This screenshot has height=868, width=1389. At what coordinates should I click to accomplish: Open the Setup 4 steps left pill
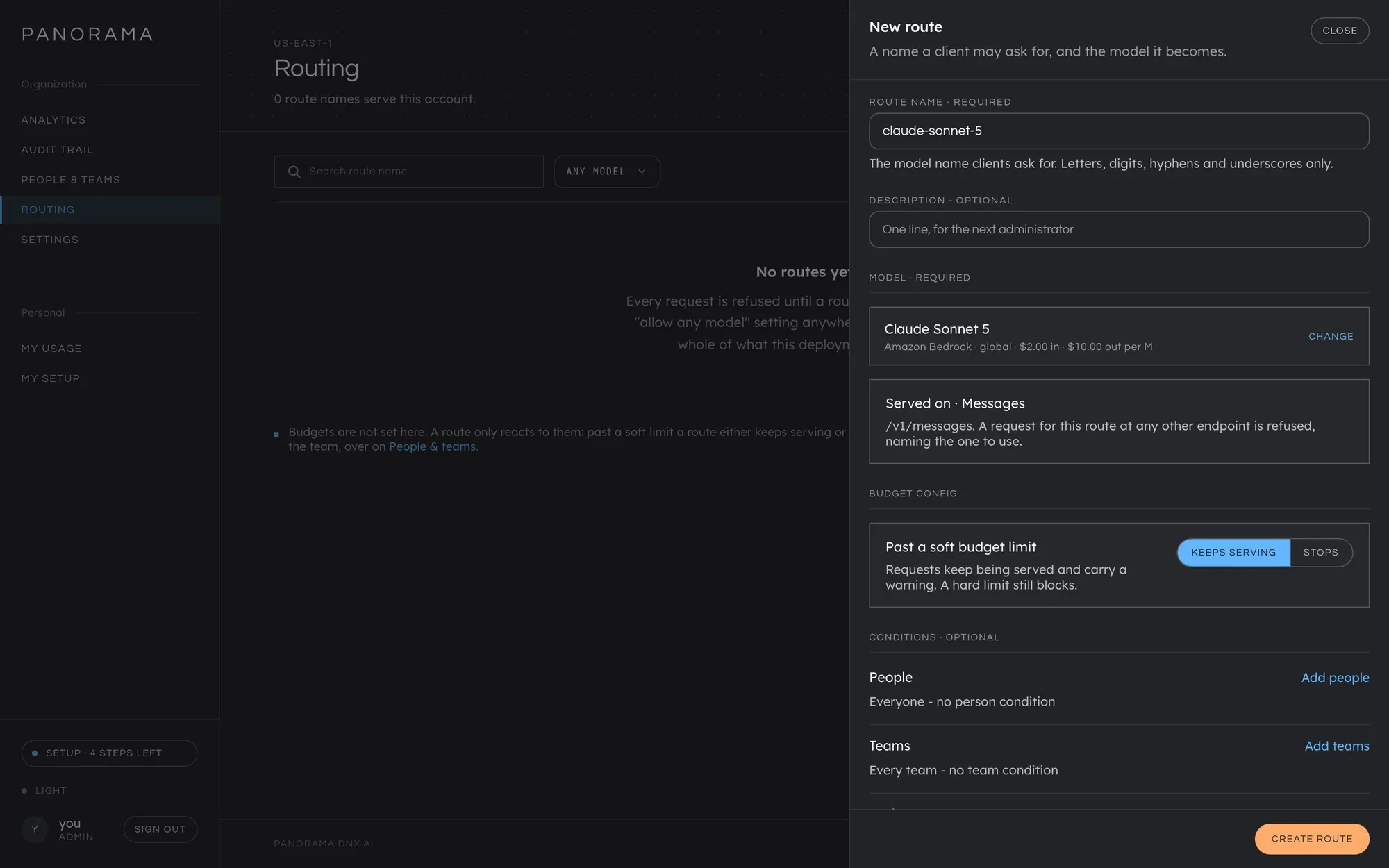pos(109,753)
